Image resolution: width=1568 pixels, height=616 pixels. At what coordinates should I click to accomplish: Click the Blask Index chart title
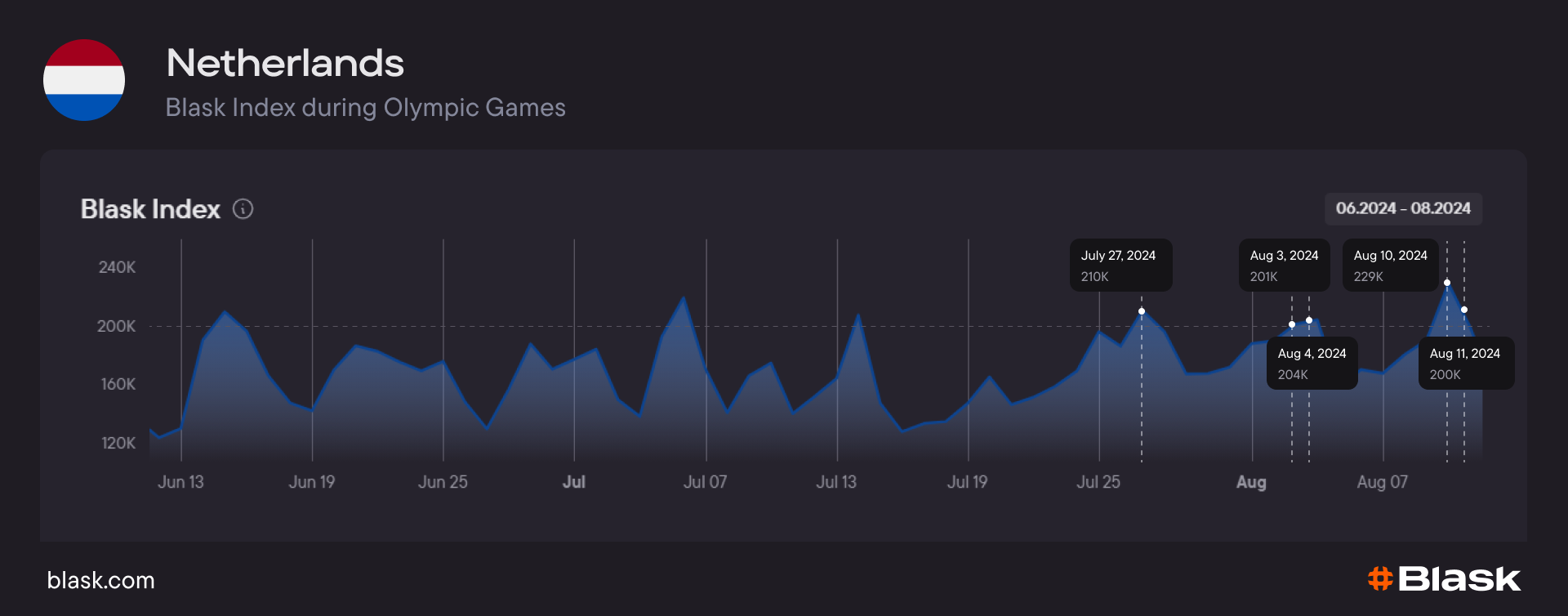click(150, 209)
